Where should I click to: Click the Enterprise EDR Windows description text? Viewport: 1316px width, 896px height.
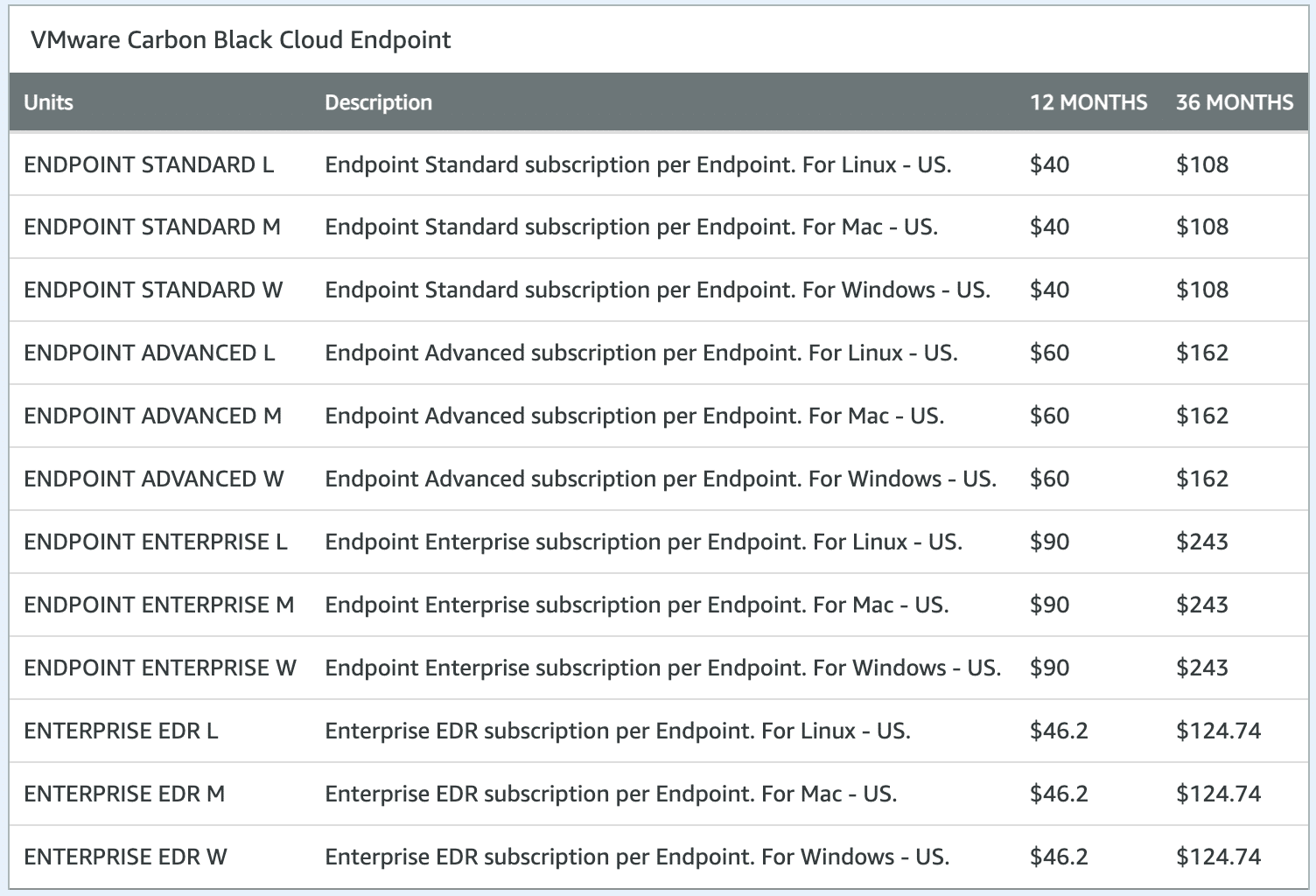click(x=637, y=857)
